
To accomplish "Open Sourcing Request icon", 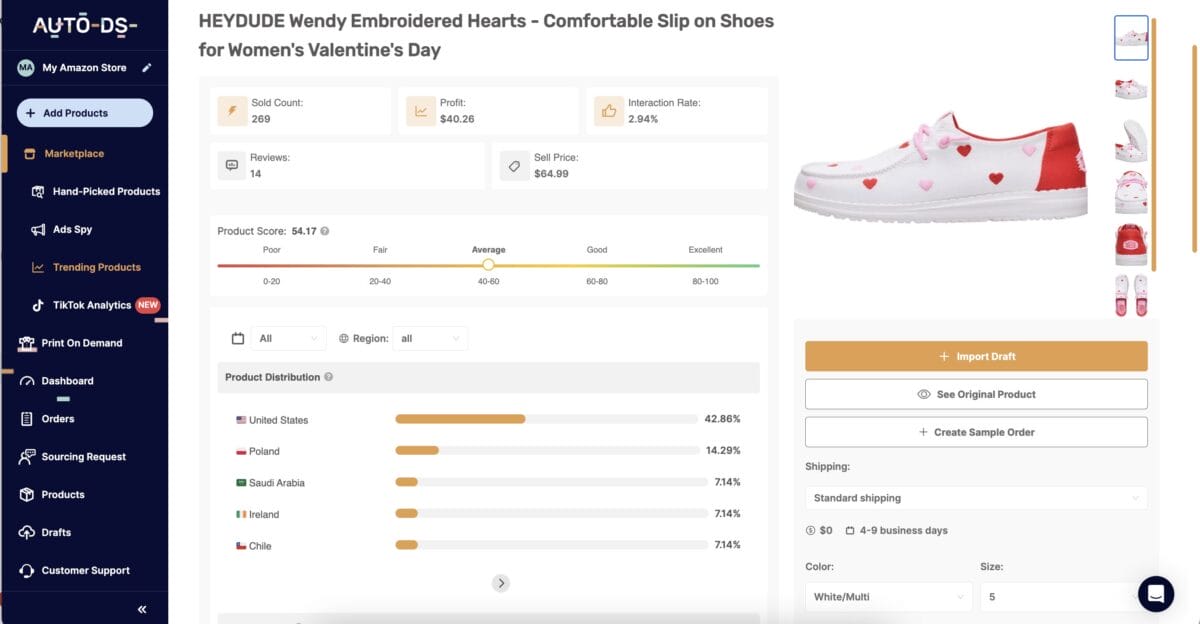I will [x=25, y=456].
